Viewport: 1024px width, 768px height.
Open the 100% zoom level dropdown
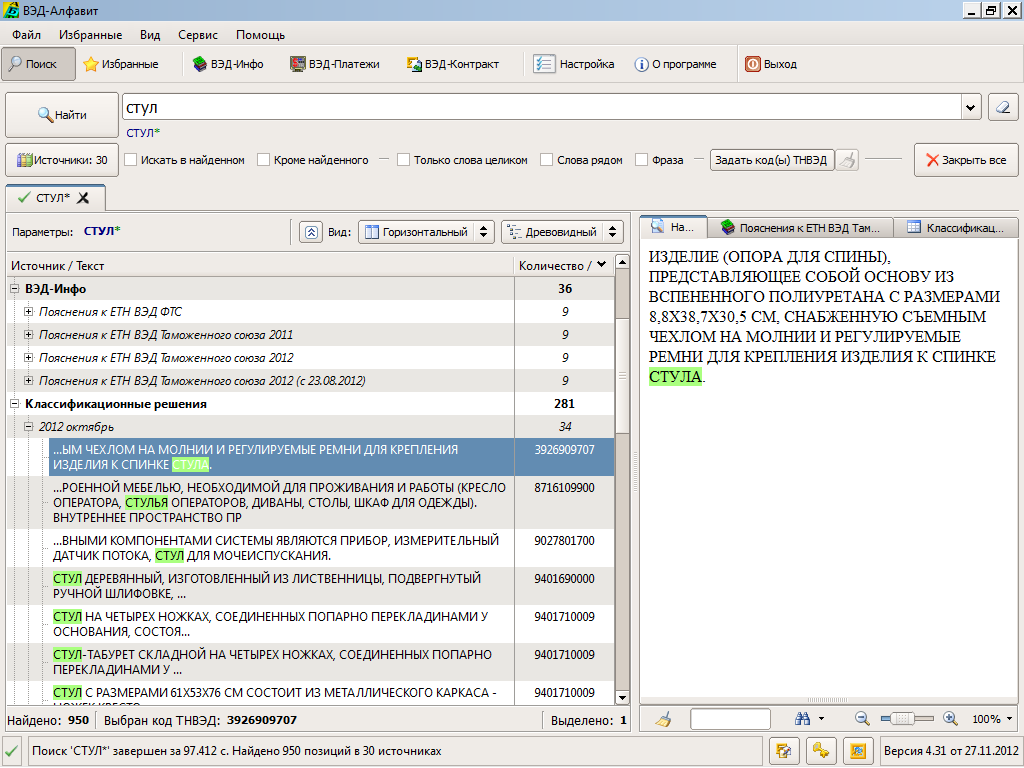pyautogui.click(x=1009, y=719)
